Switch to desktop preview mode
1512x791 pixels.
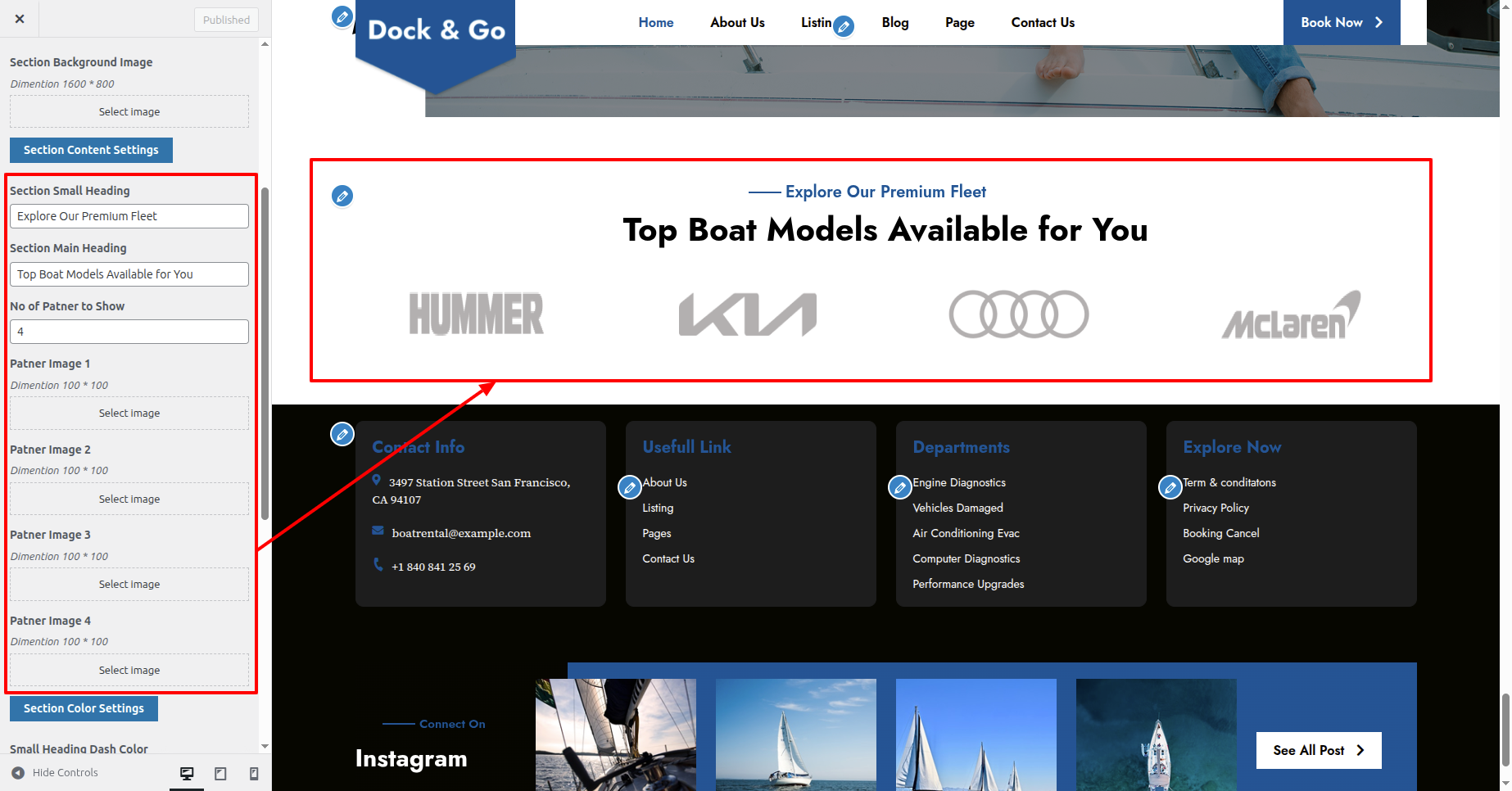click(187, 773)
